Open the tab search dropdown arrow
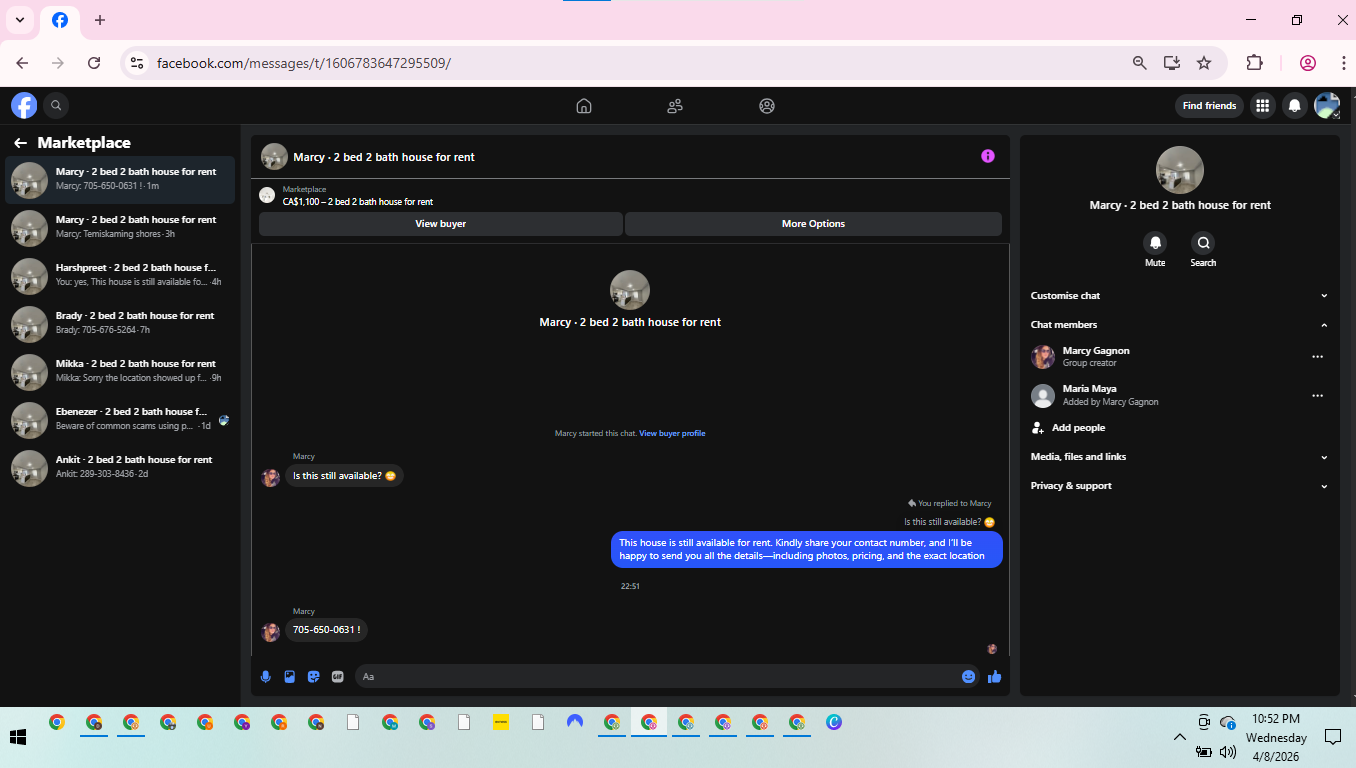This screenshot has width=1356, height=768. point(19,20)
